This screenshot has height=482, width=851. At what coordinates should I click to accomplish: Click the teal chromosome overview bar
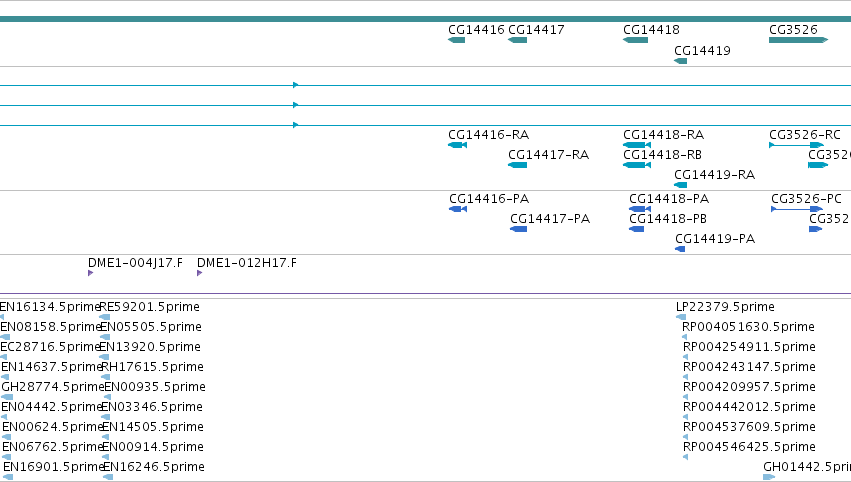(426, 19)
